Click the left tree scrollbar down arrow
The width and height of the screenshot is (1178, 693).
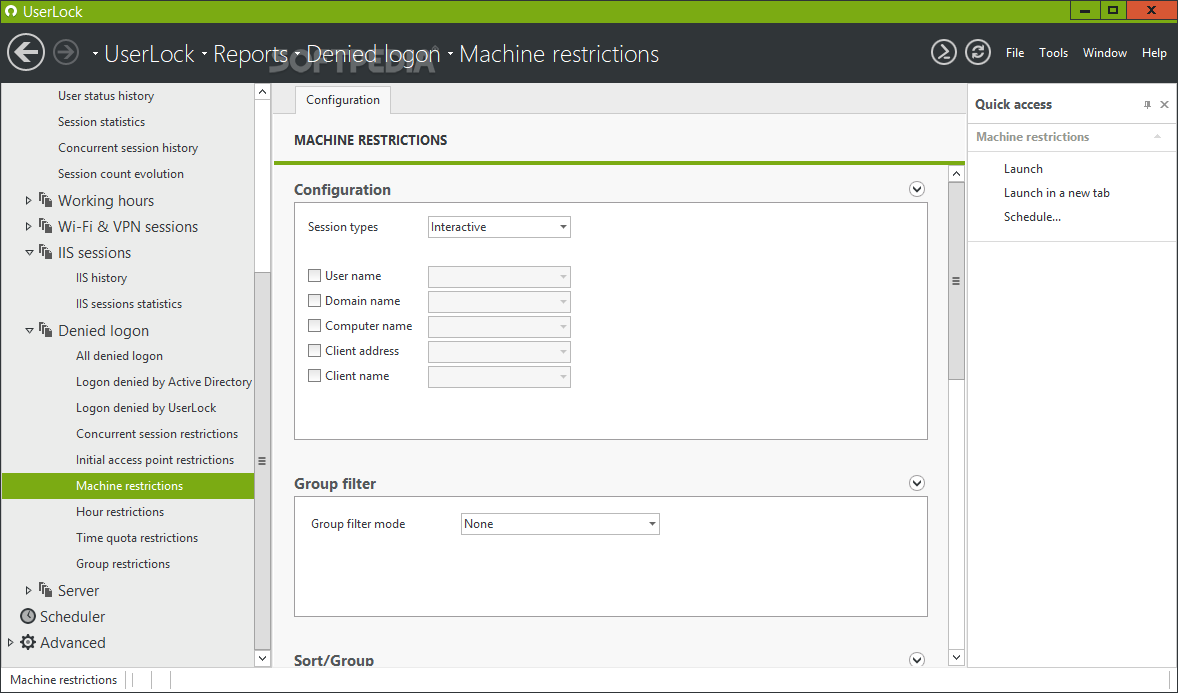pyautogui.click(x=262, y=658)
